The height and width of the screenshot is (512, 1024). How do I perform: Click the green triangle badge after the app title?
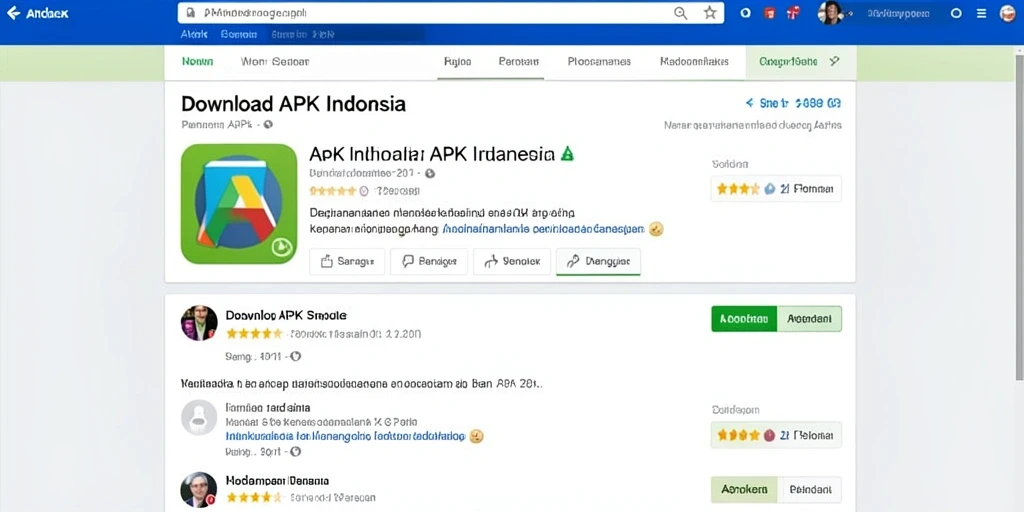pos(567,154)
